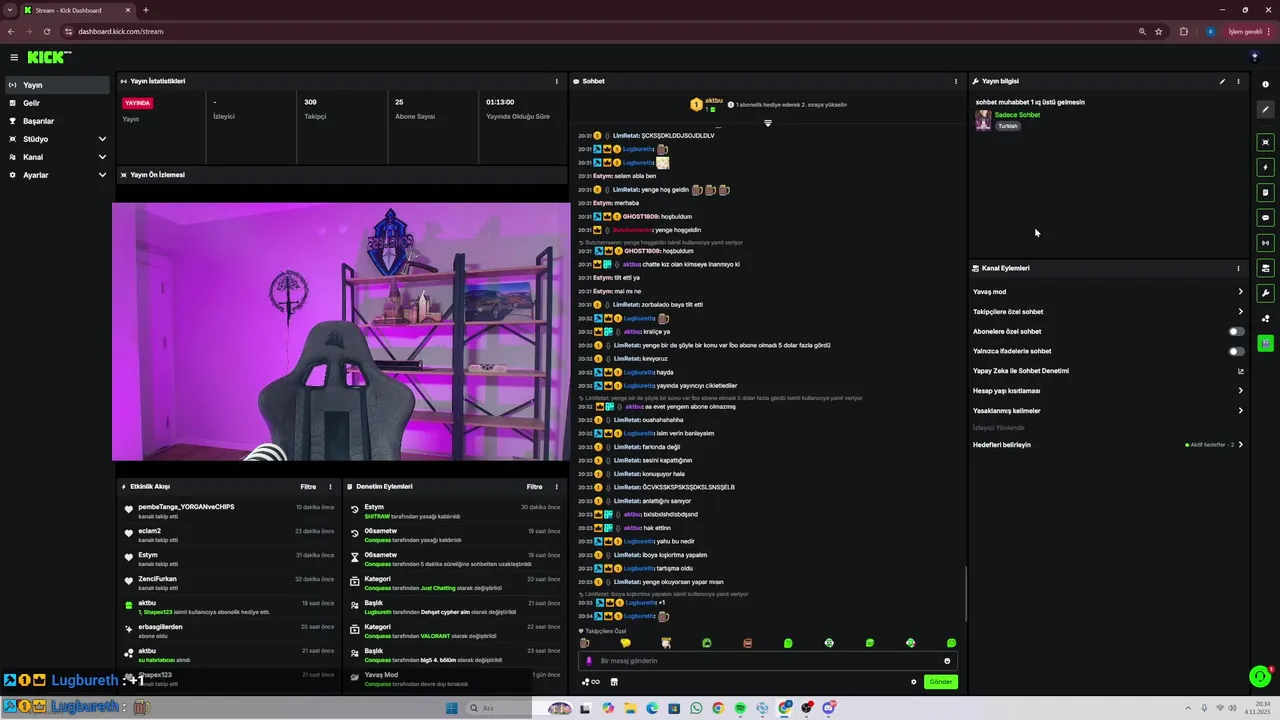The width and height of the screenshot is (1280, 720).
Task: Open Sohbet panel three-dot options
Action: [956, 81]
